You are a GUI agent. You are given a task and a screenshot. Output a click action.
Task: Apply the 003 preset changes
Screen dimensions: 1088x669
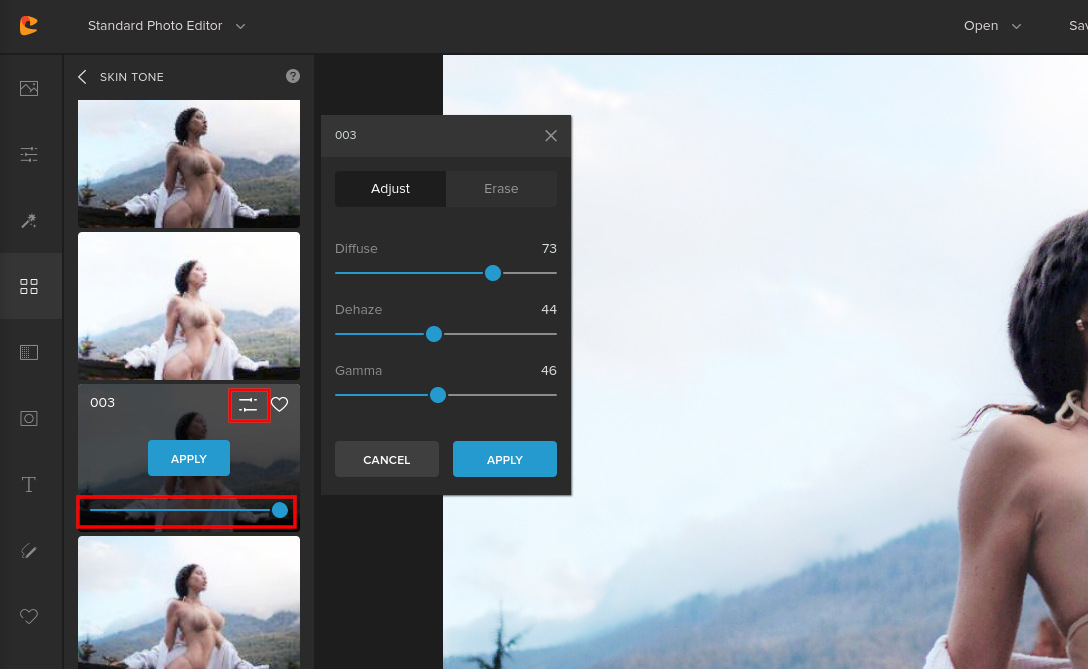click(x=504, y=459)
